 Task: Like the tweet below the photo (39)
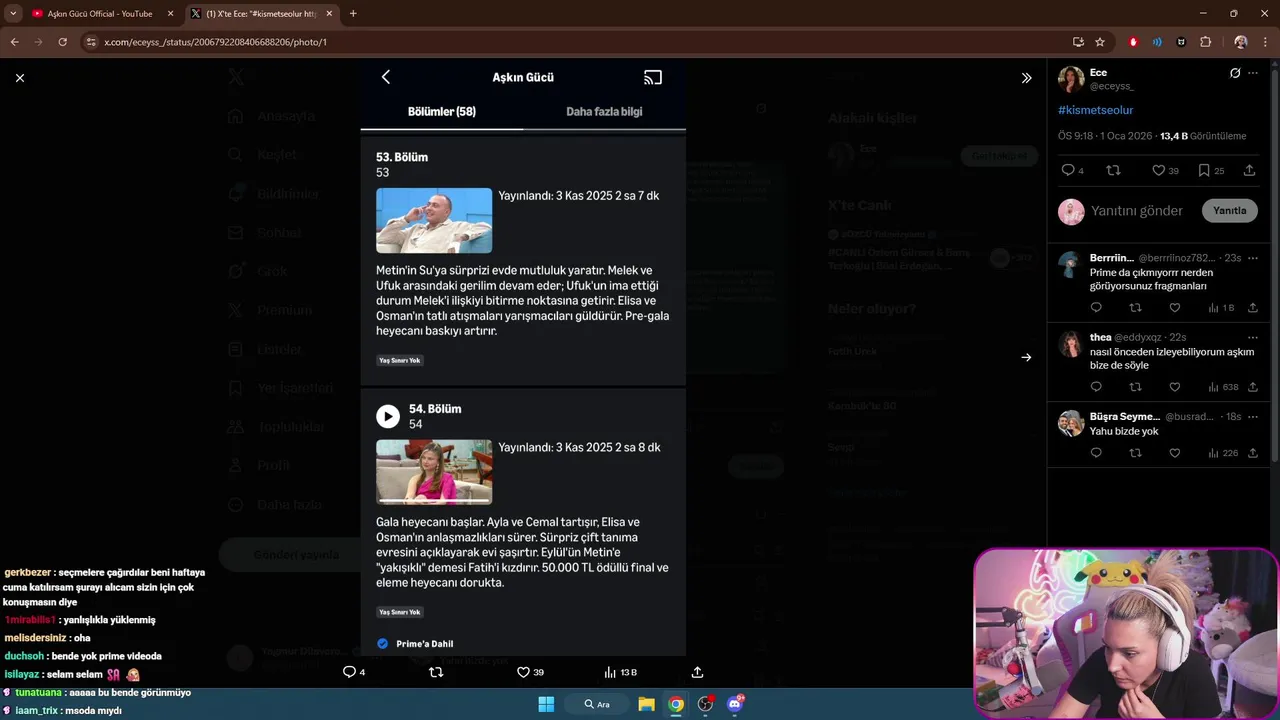530,672
